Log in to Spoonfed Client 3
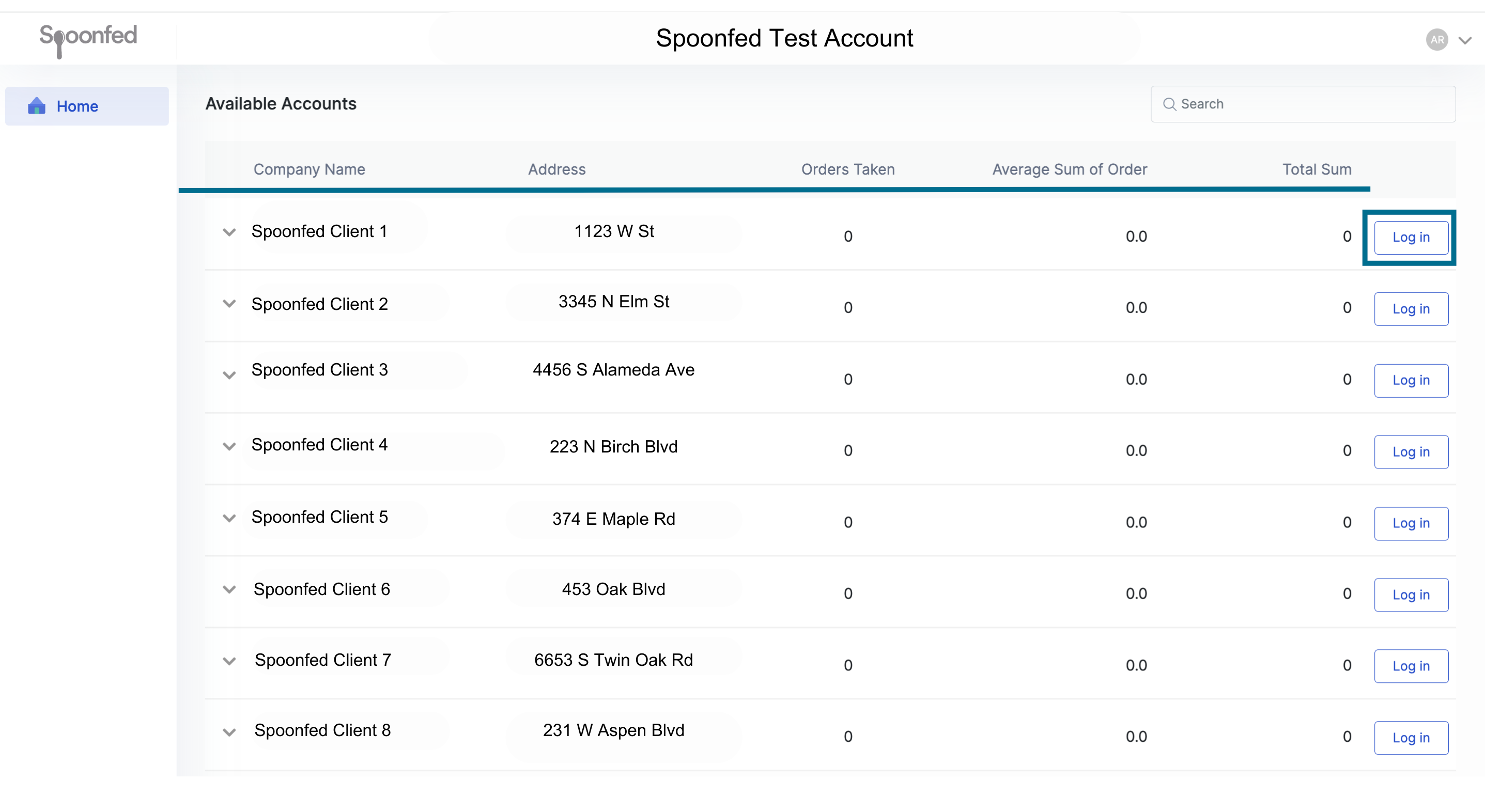Image resolution: width=1485 pixels, height=812 pixels. click(x=1411, y=380)
